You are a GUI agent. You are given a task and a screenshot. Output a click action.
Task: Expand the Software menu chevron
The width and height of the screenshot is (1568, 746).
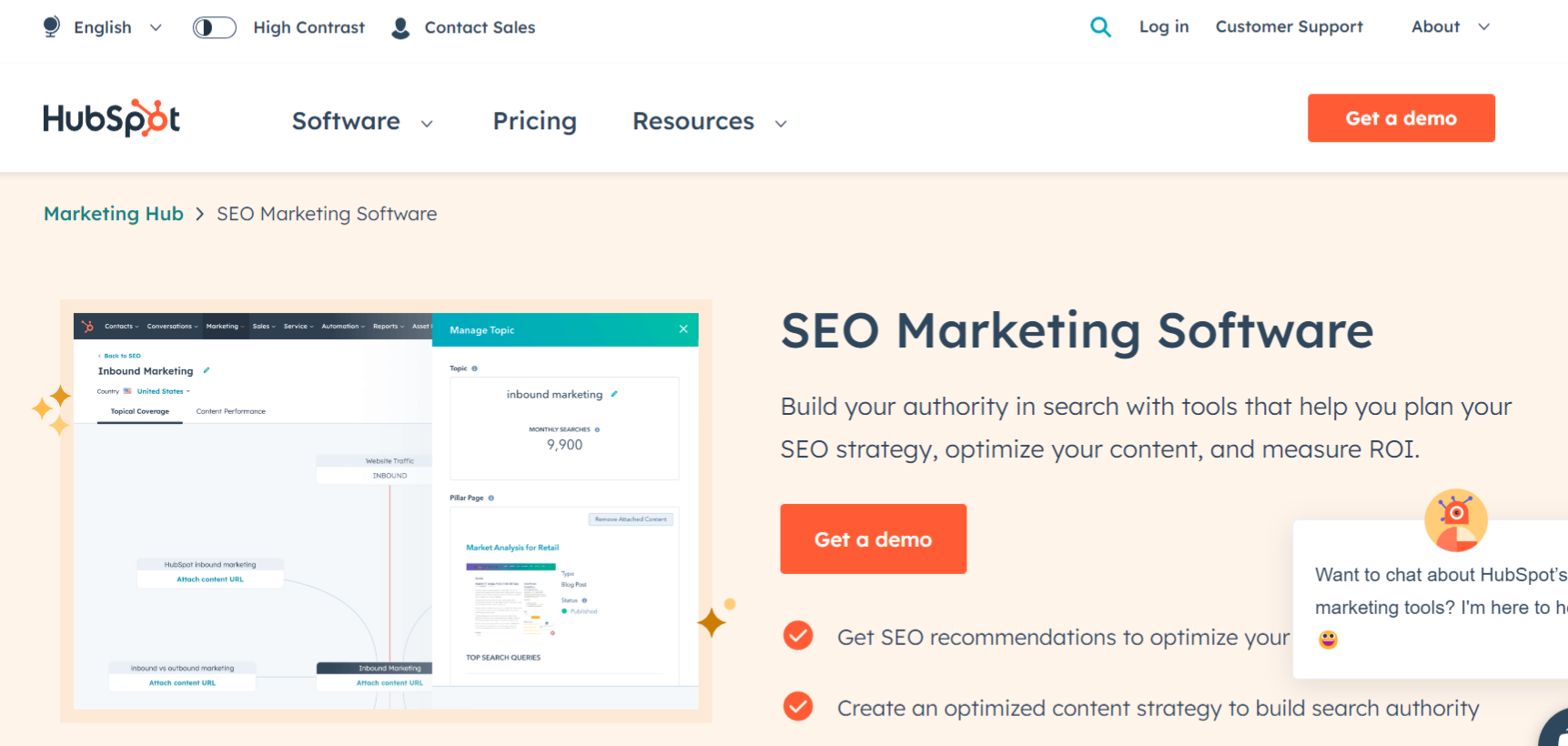427,124
